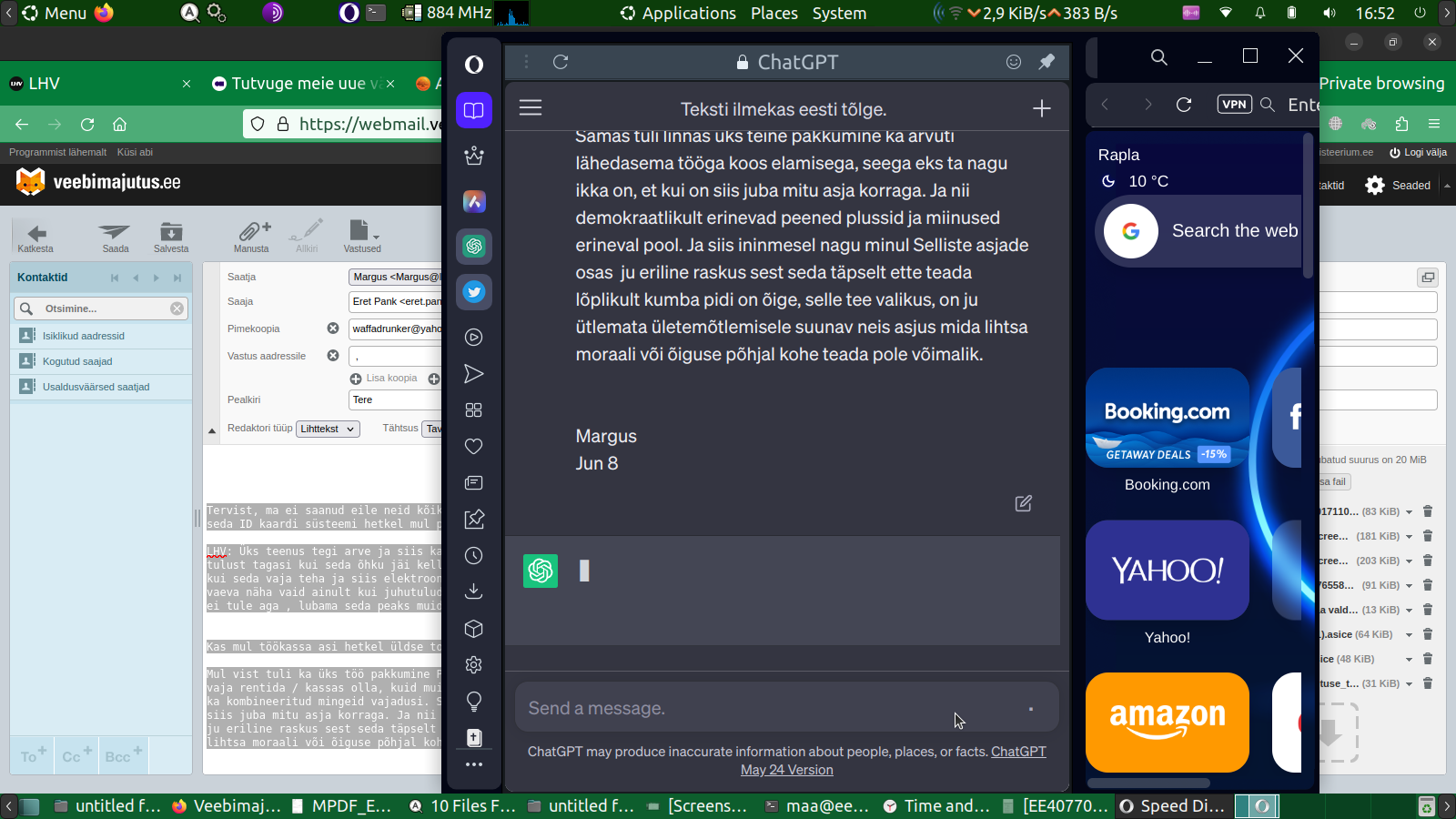The image size is (1456, 819).
Task: Open the Amazon speed dial tile
Action: click(1168, 723)
